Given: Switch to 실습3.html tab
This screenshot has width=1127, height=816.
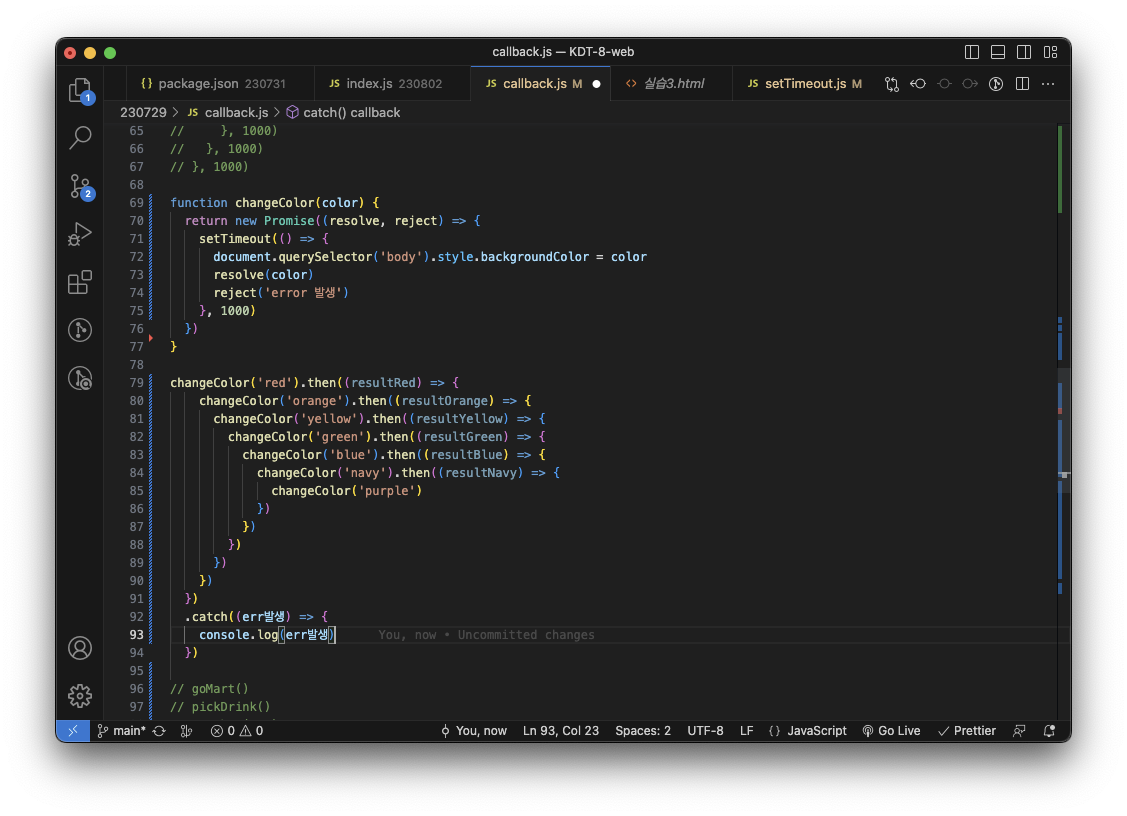Looking at the screenshot, I should coord(671,84).
